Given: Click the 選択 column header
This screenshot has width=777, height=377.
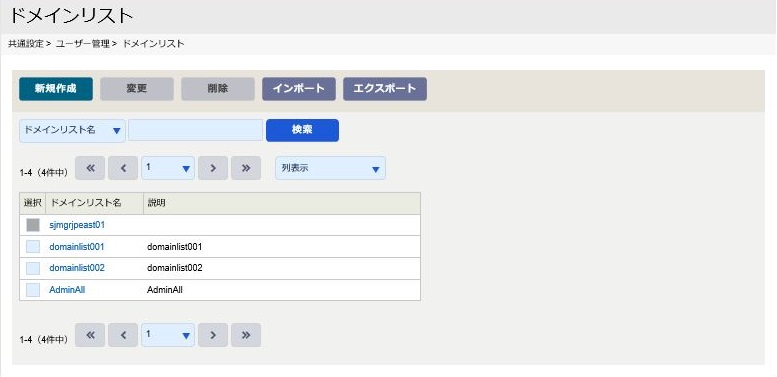Looking at the screenshot, I should point(33,203).
